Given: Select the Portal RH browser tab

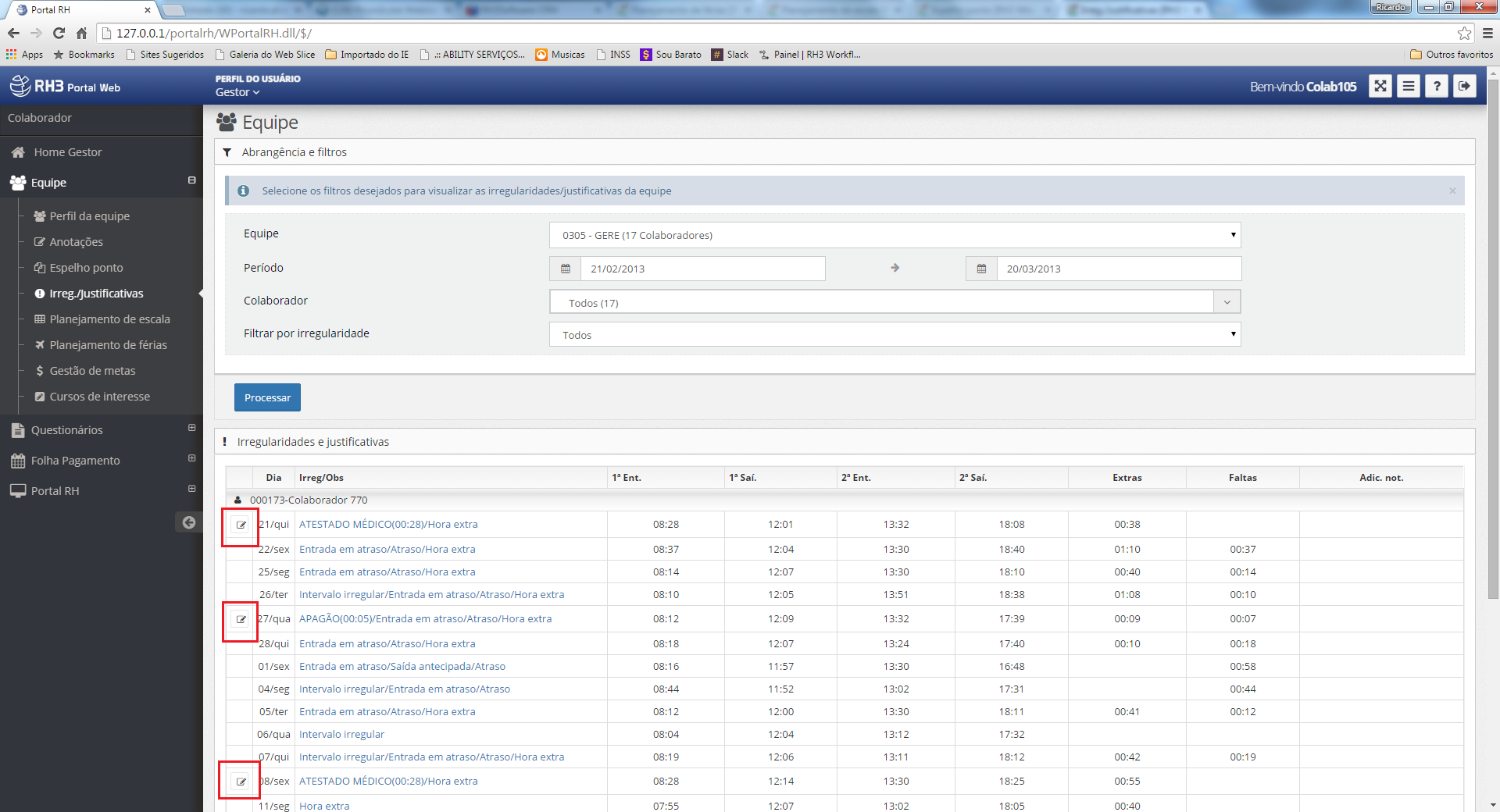Looking at the screenshot, I should coord(82,10).
